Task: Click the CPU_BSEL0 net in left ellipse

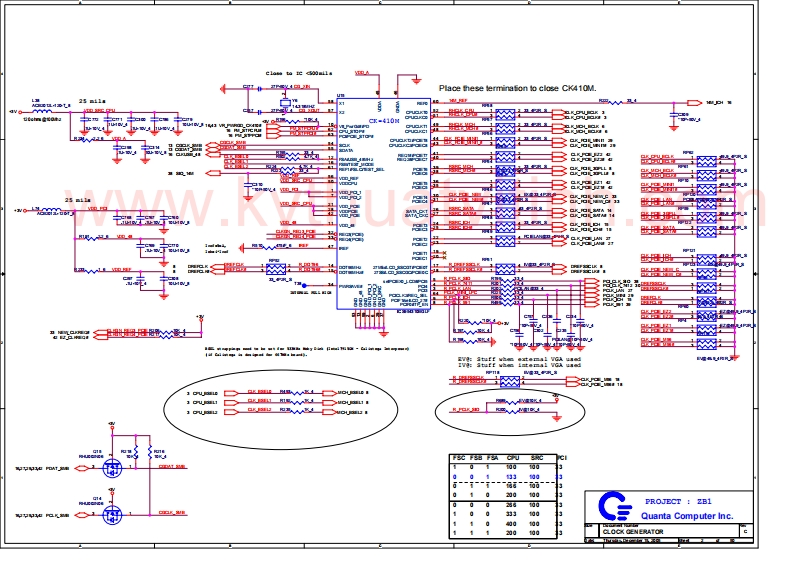Action: coord(259,392)
